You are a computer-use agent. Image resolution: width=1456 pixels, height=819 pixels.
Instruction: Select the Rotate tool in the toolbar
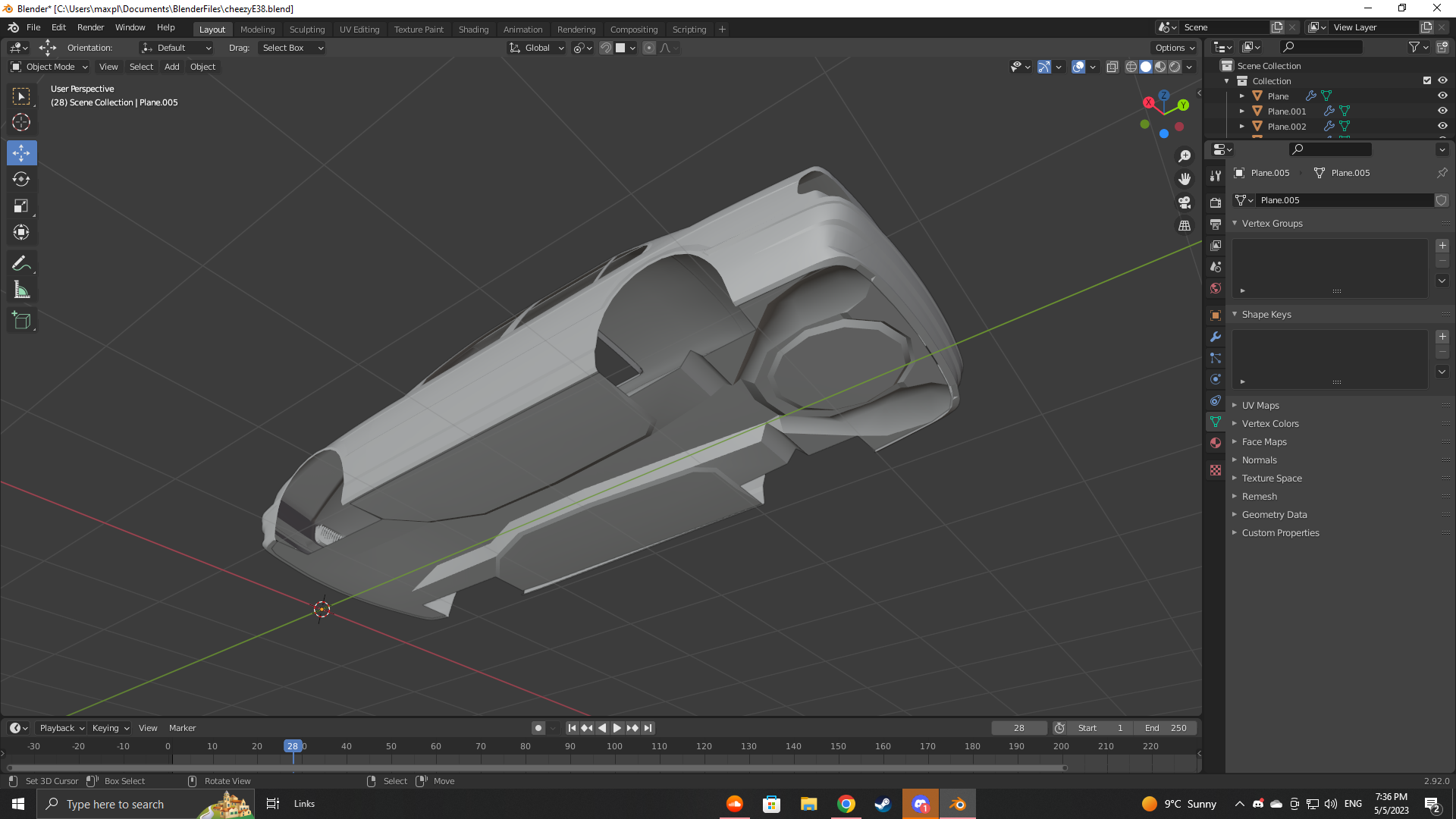pos(21,179)
